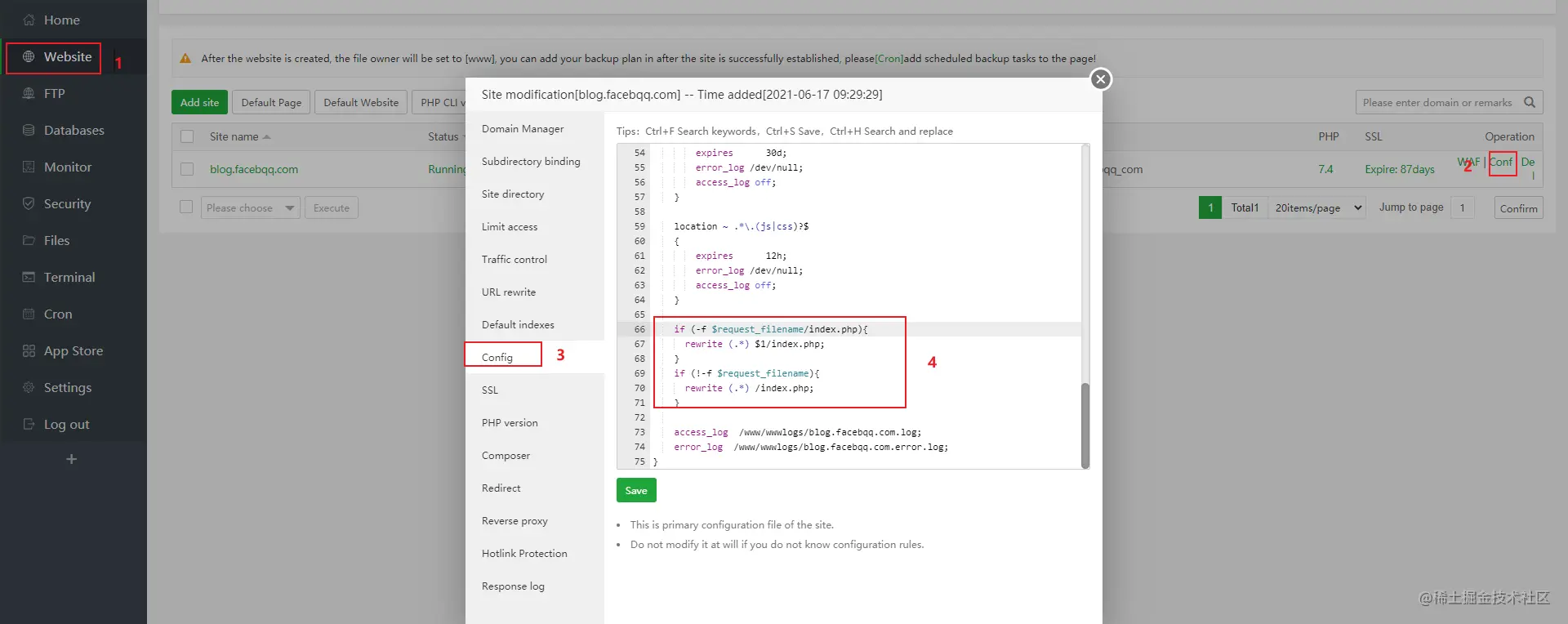Click the Website globe icon
Viewport: 1568px width, 624px height.
pos(29,56)
